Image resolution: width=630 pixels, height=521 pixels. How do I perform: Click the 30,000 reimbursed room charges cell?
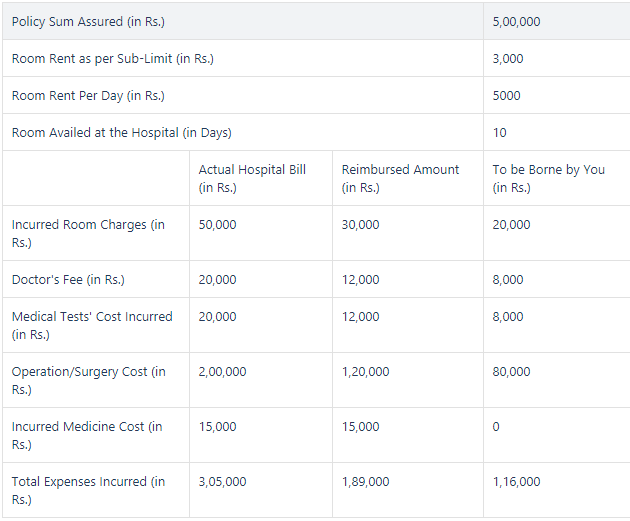[360, 225]
